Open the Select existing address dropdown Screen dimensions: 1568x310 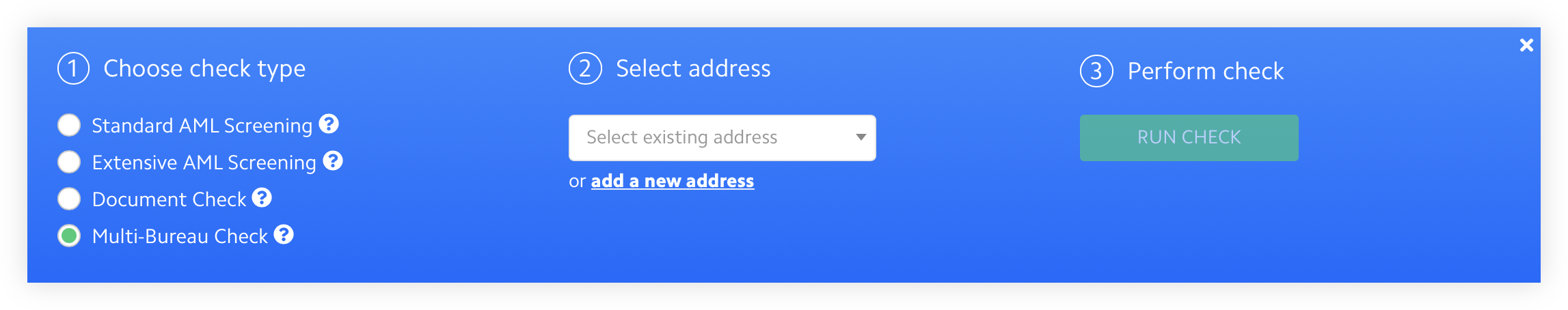point(722,138)
